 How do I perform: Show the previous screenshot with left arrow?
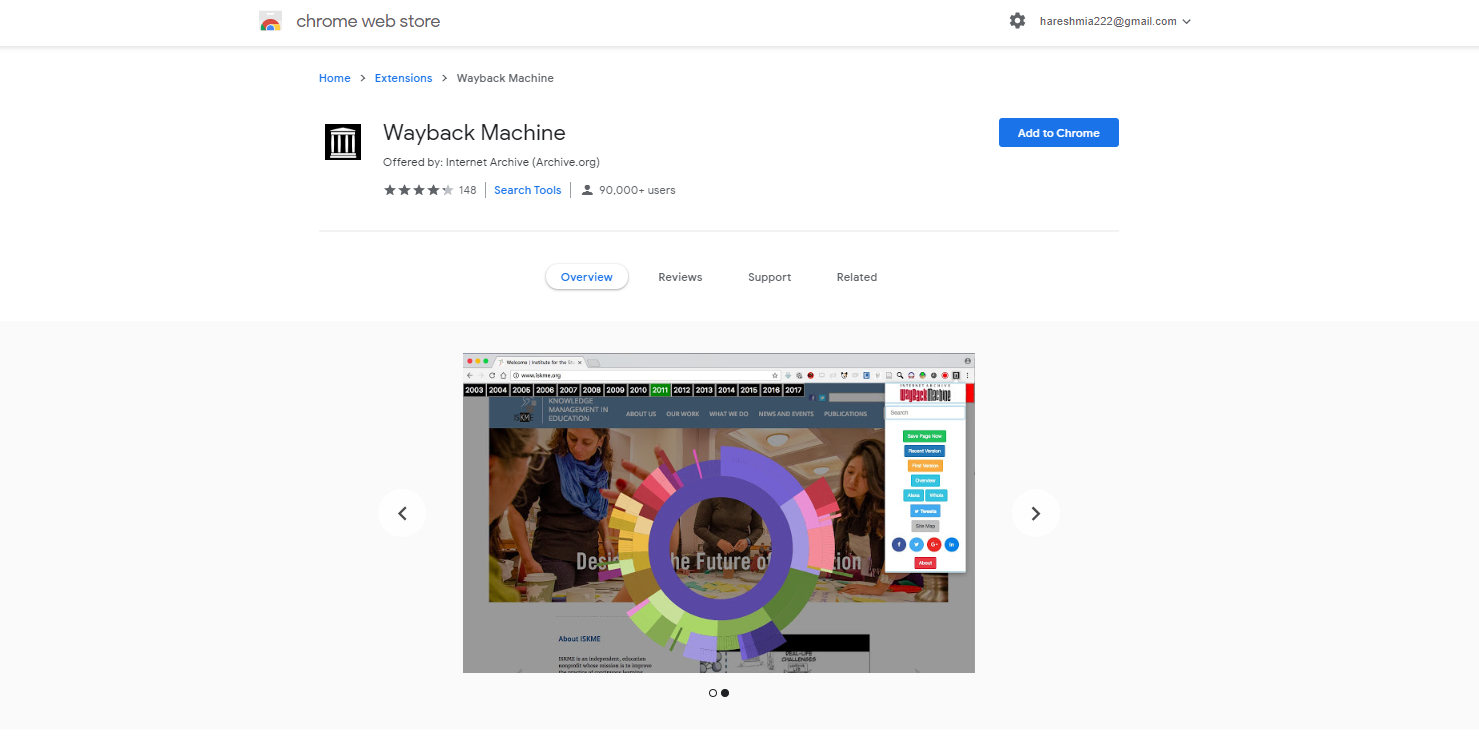[x=402, y=513]
